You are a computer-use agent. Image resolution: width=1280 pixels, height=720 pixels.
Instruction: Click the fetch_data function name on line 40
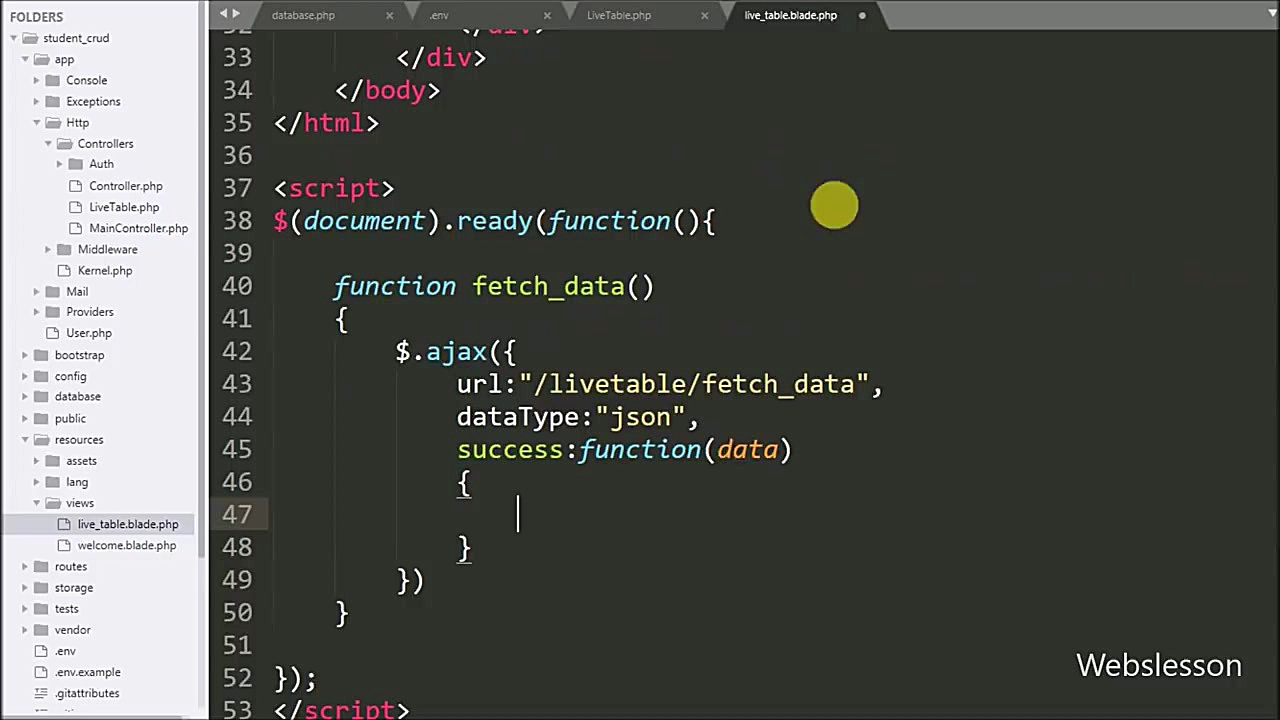coord(549,287)
